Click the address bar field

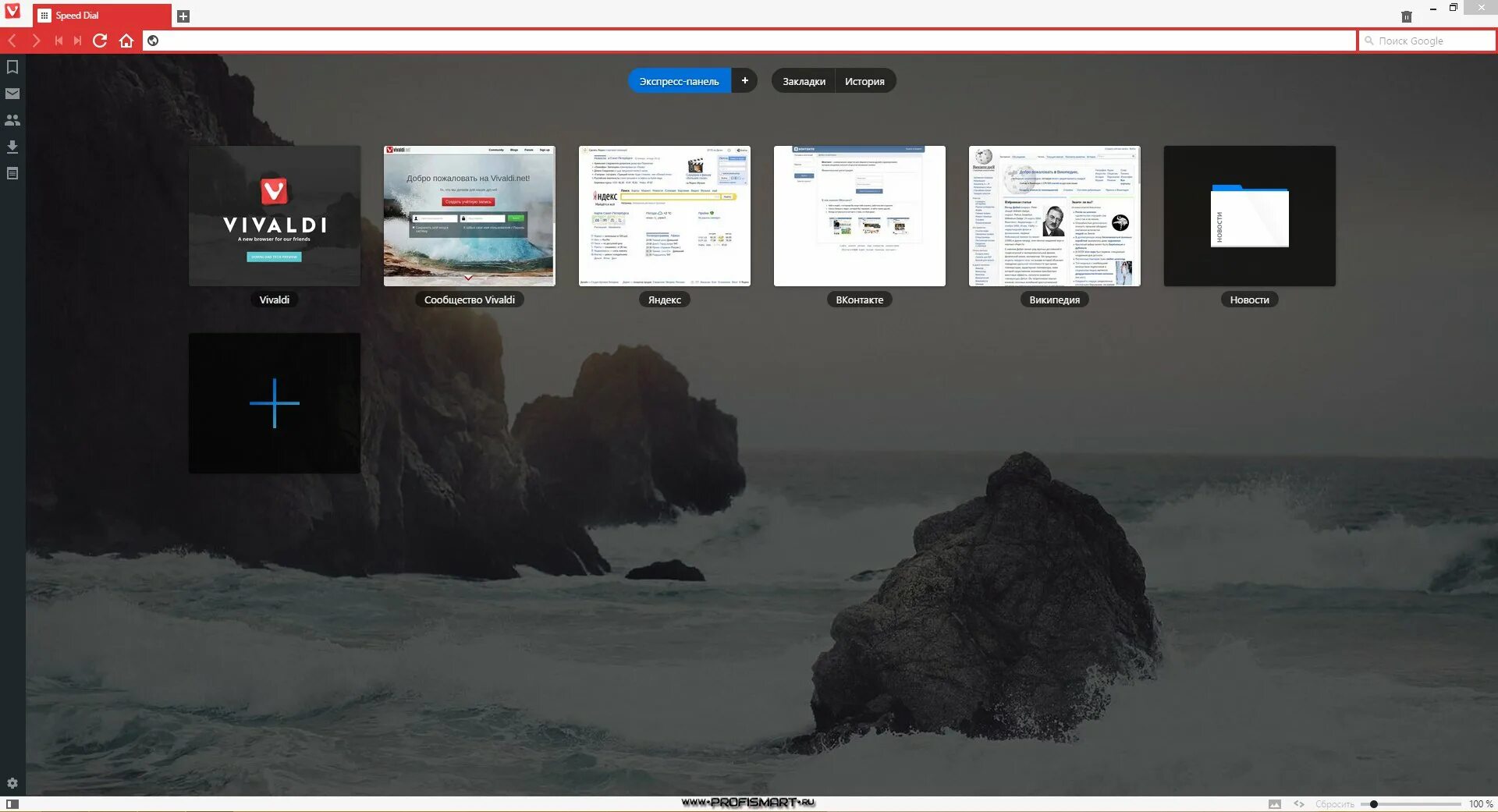pos(749,41)
